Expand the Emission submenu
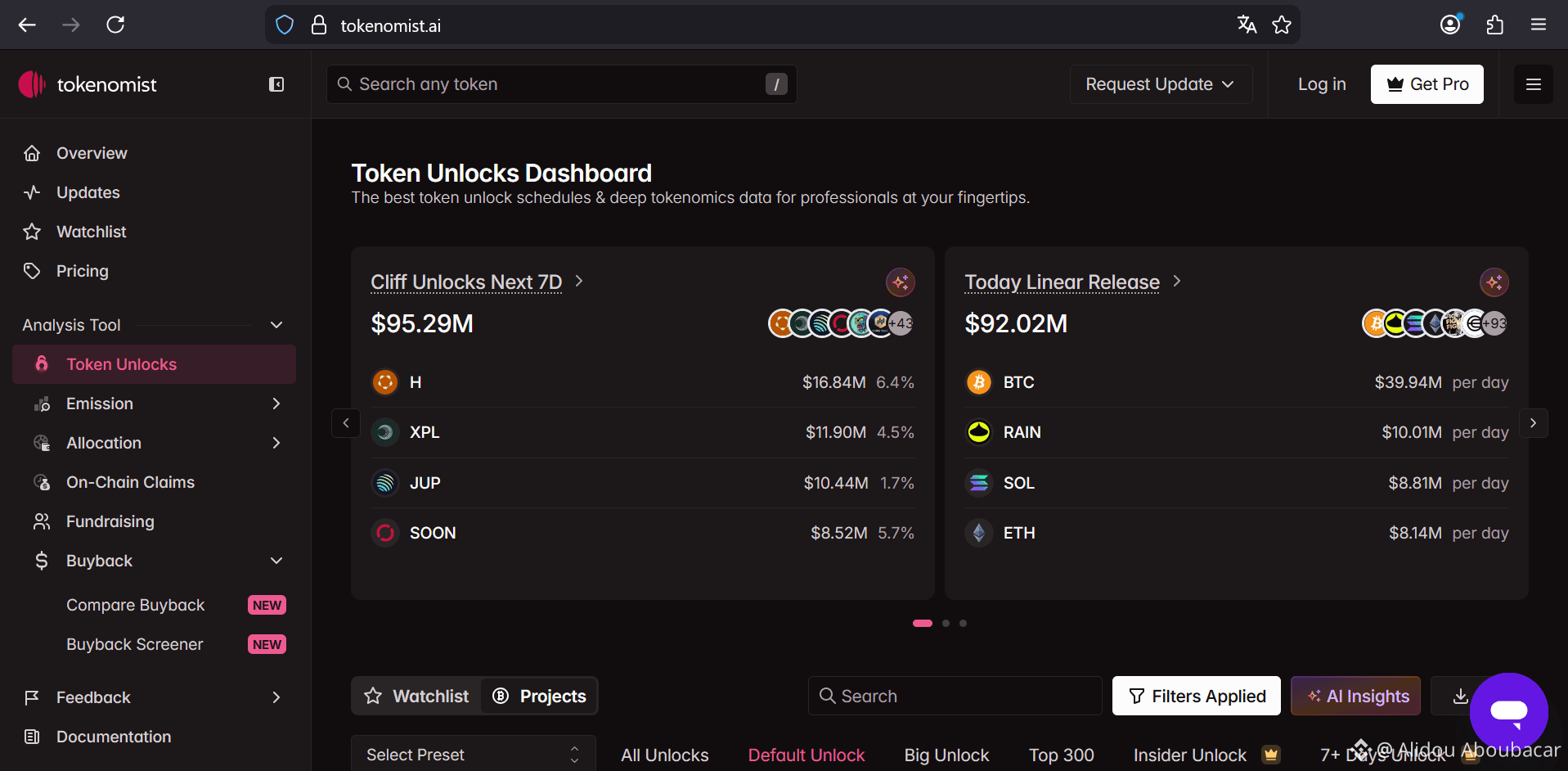Viewport: 1568px width, 771px height. [276, 404]
